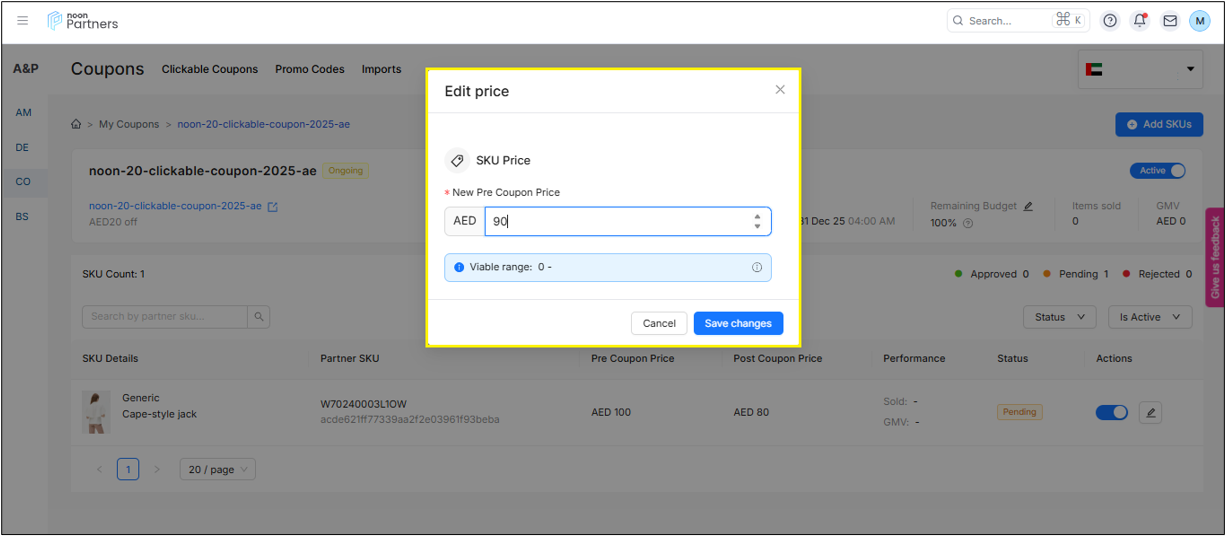
Task: Open the Imports tab
Action: pyautogui.click(x=381, y=69)
